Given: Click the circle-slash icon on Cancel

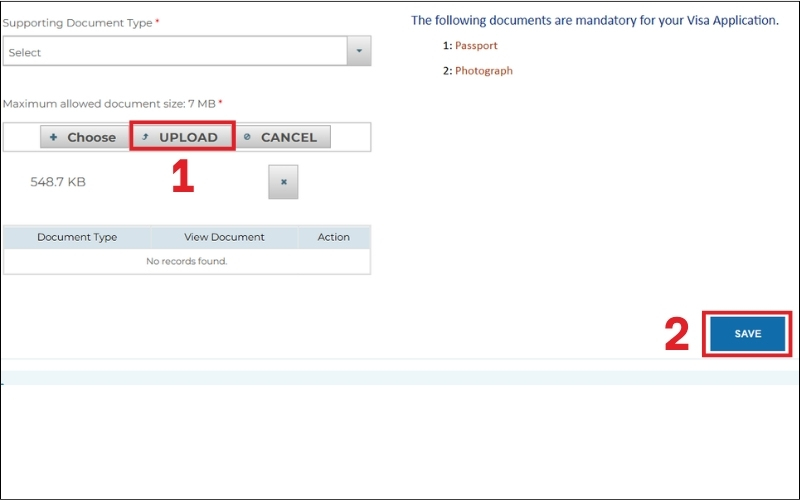Looking at the screenshot, I should (247, 137).
